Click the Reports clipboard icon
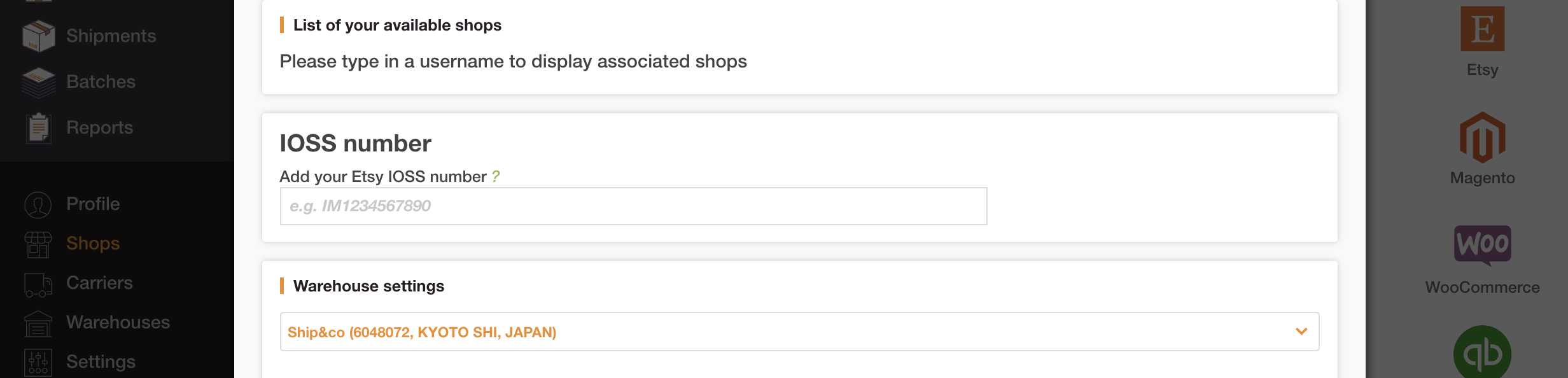Screen dimensions: 1568x378 pos(38,128)
